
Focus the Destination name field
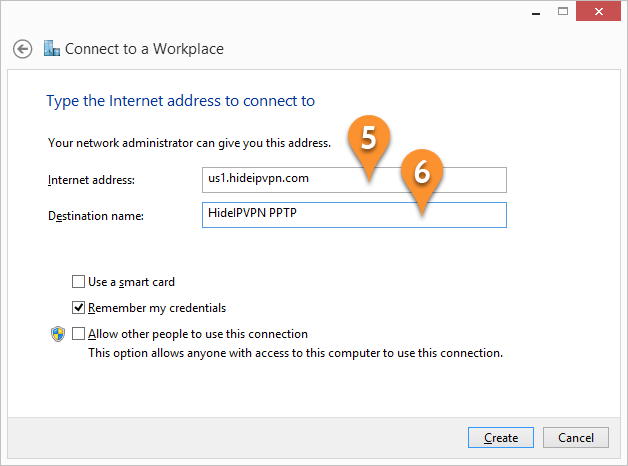[354, 215]
